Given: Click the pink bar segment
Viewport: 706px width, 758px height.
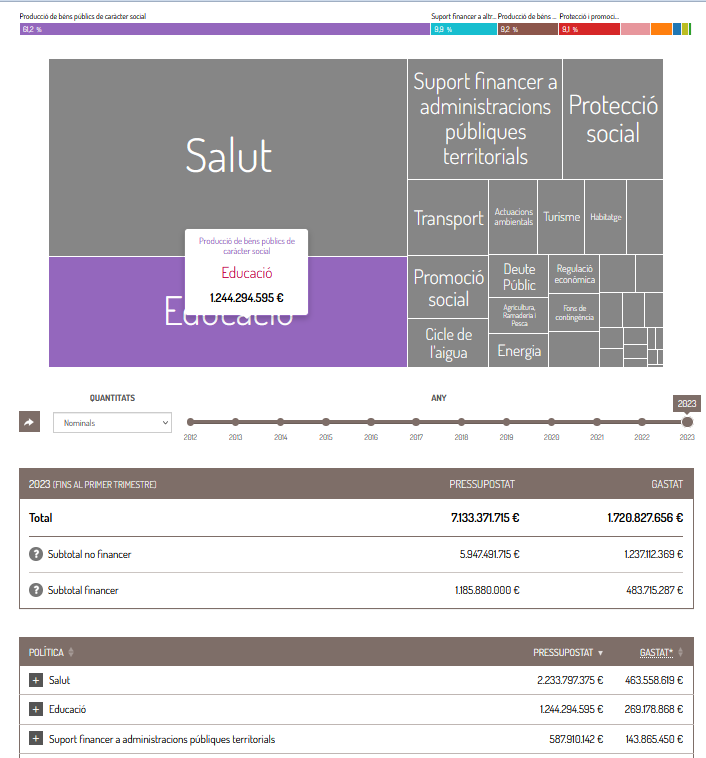Looking at the screenshot, I should (635, 29).
